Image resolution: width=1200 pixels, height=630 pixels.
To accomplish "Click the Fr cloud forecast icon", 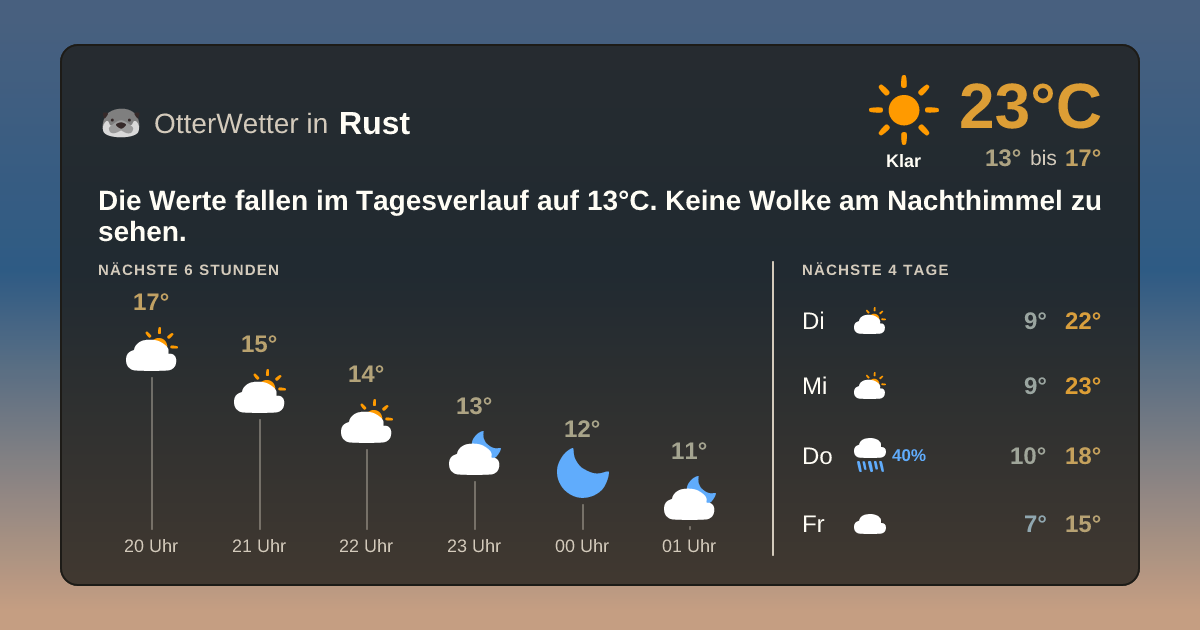I will [870, 524].
